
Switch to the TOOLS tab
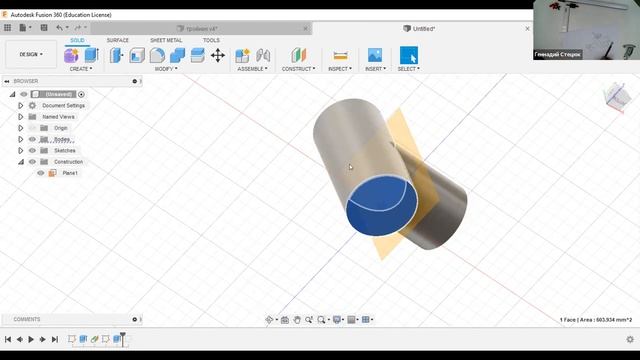coord(211,40)
